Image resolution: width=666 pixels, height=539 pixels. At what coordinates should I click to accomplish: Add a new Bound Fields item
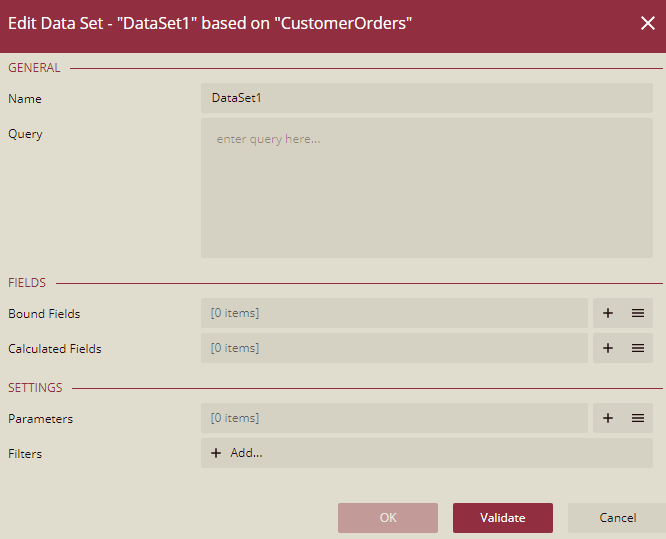click(608, 313)
